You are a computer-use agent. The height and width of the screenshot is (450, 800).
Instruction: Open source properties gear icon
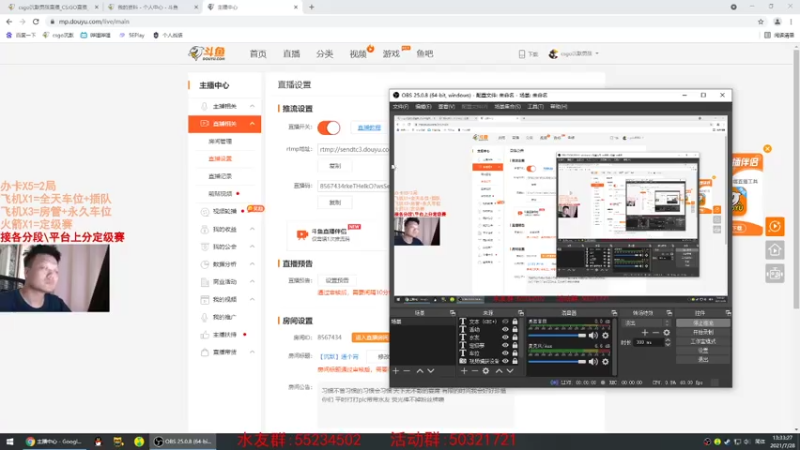(486, 371)
